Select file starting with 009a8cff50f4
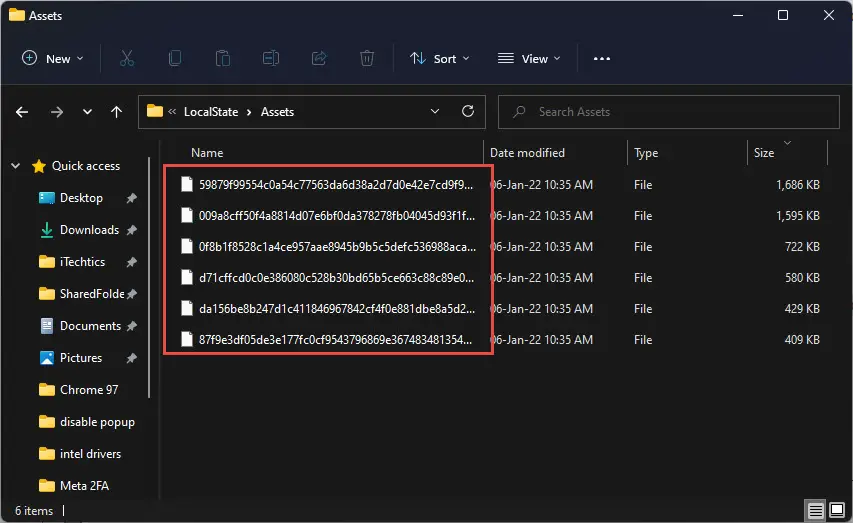 337,216
